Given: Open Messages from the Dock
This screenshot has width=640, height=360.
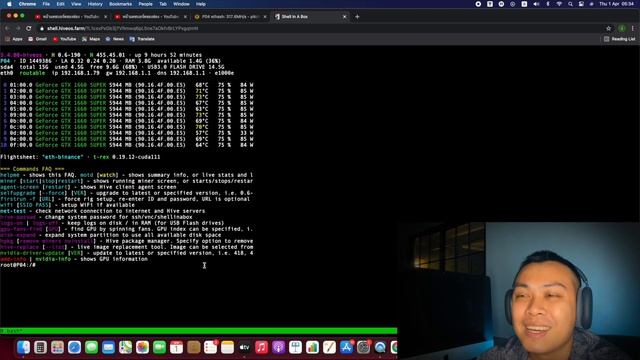Looking at the screenshot, I should tap(91, 347).
